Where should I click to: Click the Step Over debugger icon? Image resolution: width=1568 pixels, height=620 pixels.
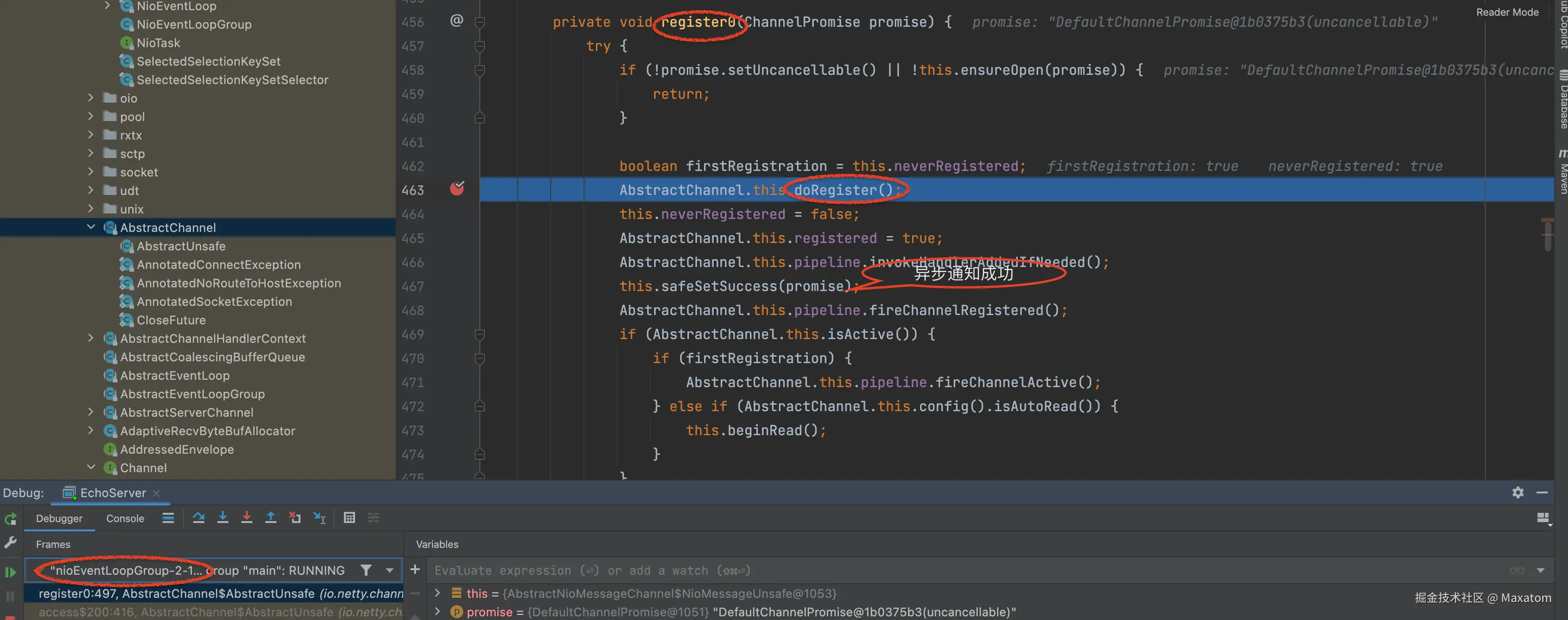(198, 518)
